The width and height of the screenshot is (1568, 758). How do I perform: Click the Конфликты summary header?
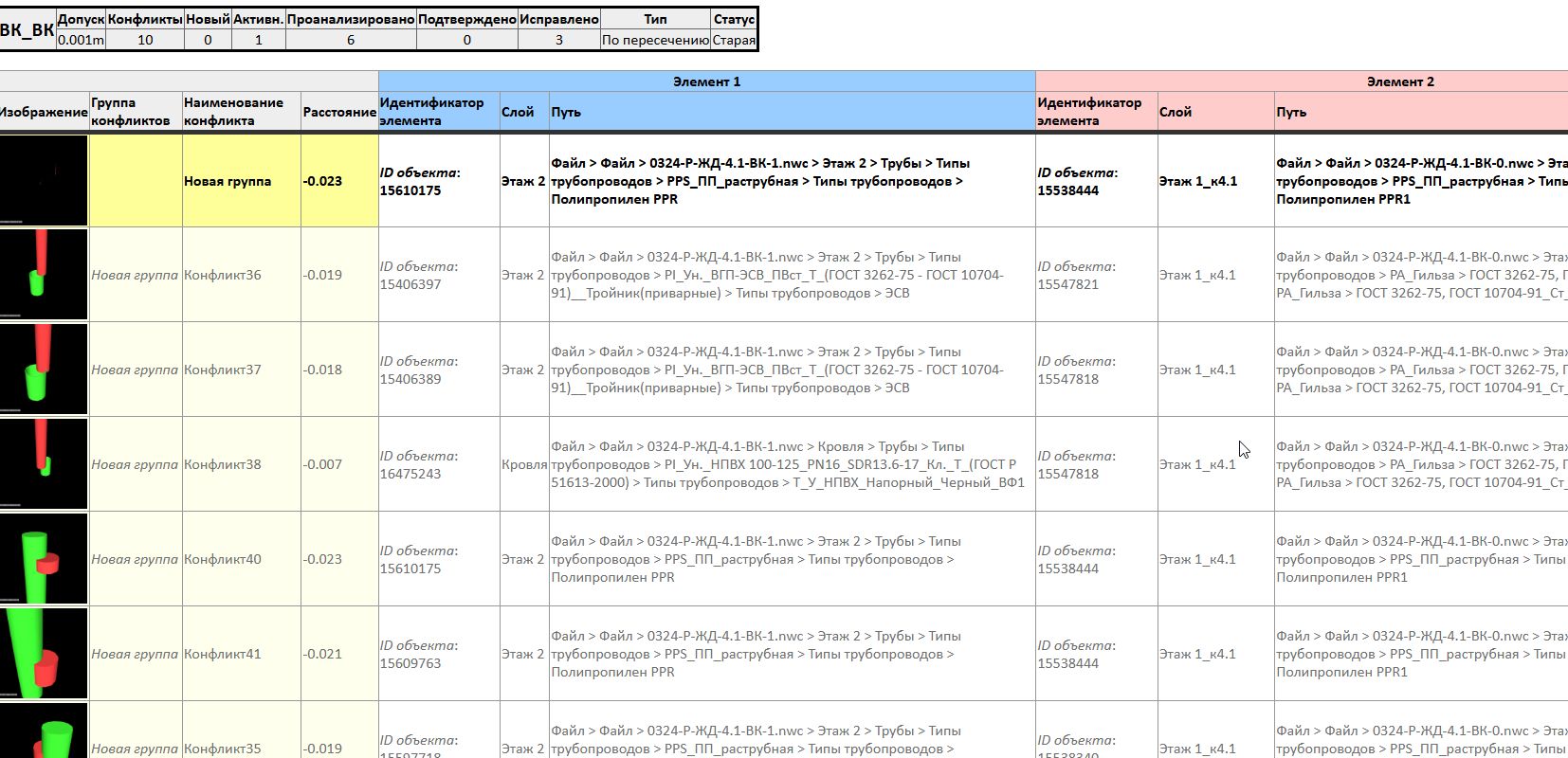[x=145, y=19]
